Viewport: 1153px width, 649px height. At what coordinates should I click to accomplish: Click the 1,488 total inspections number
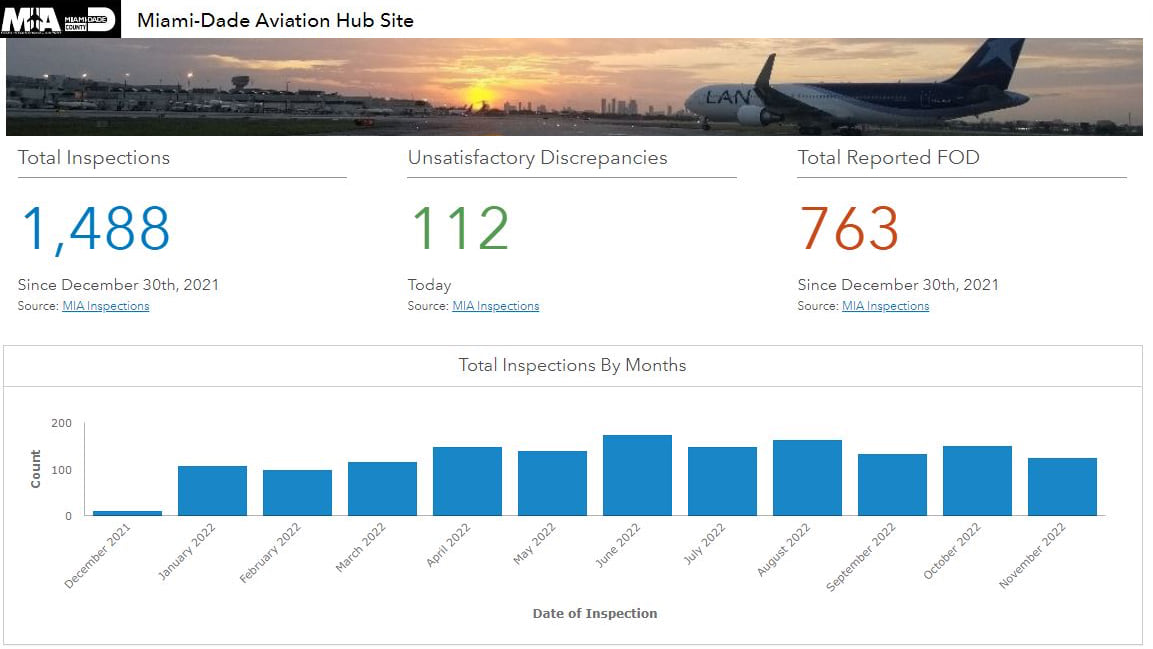tap(96, 229)
